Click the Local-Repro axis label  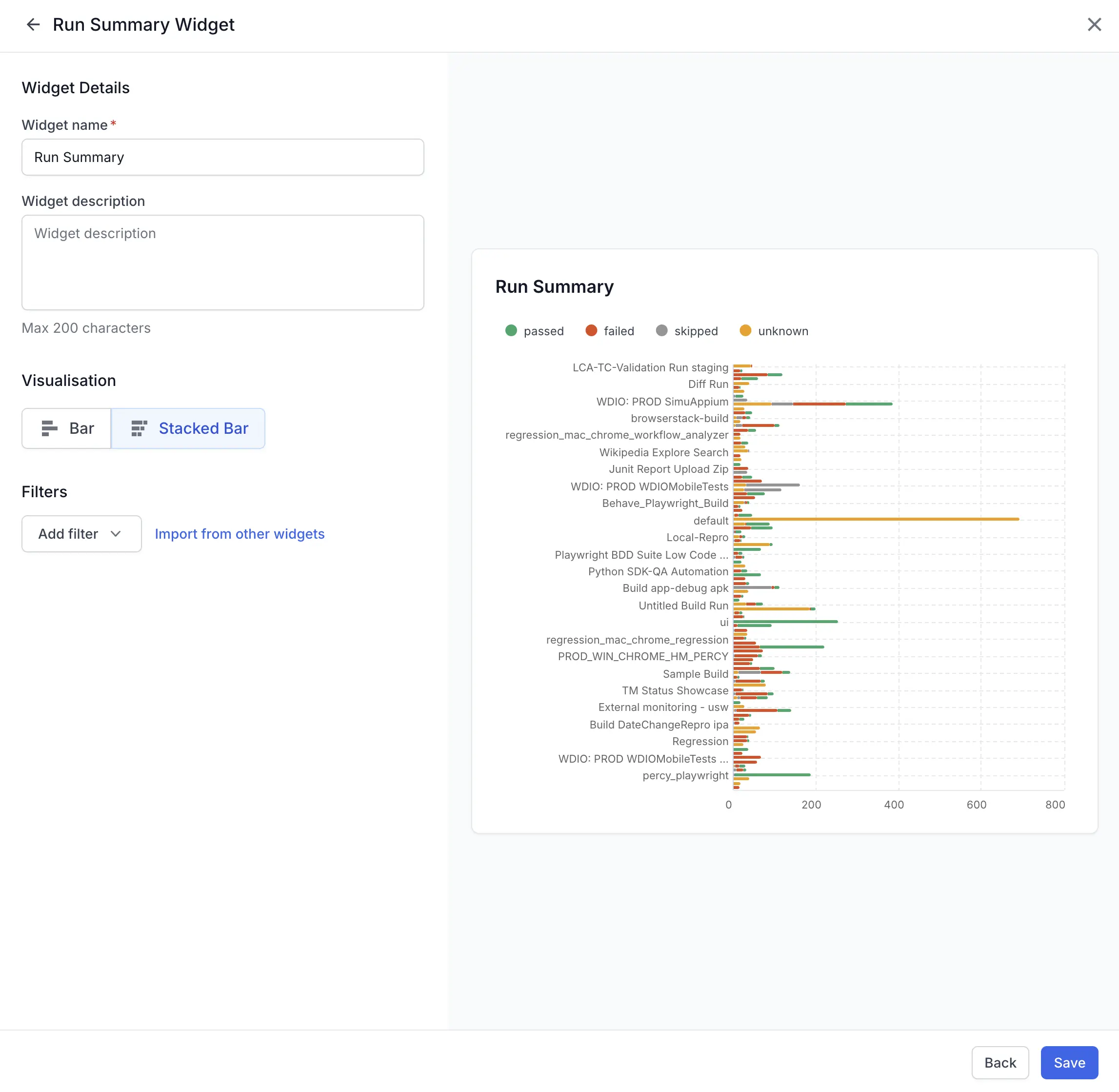tap(697, 537)
